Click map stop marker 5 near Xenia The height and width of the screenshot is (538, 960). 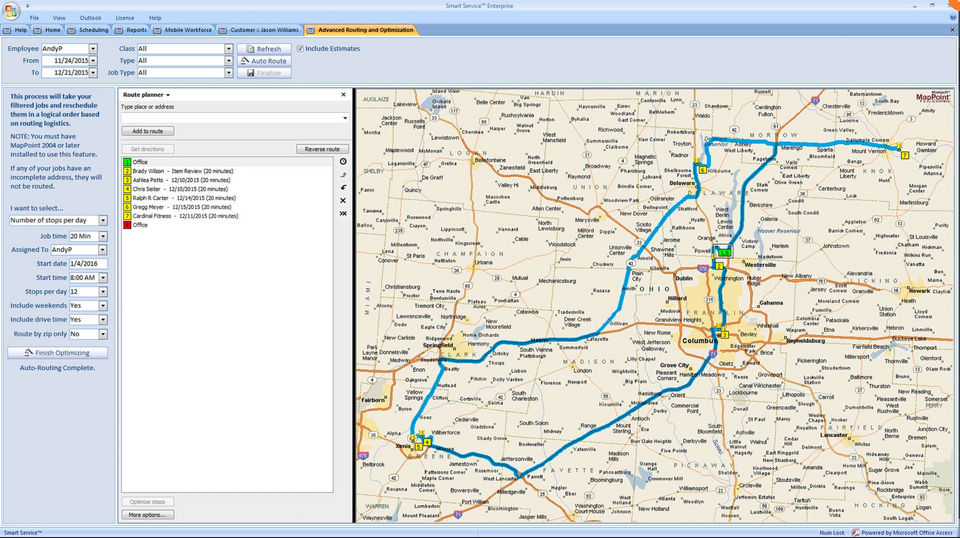pyautogui.click(x=418, y=447)
